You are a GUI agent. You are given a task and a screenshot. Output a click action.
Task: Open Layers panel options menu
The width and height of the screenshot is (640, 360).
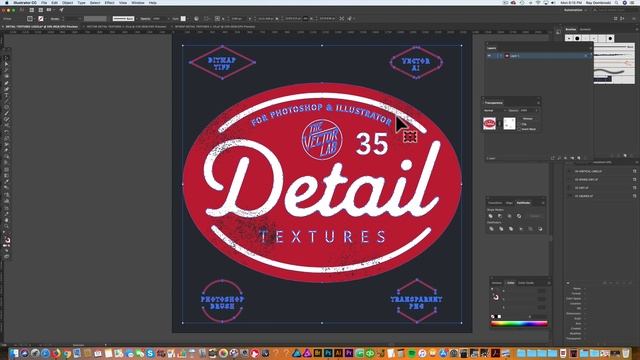[x=590, y=48]
